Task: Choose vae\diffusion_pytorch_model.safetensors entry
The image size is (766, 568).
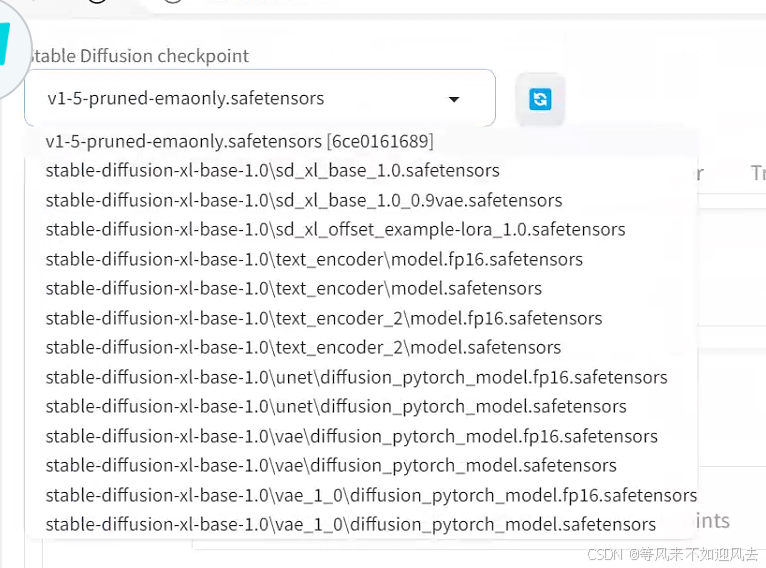Action: coord(362,466)
